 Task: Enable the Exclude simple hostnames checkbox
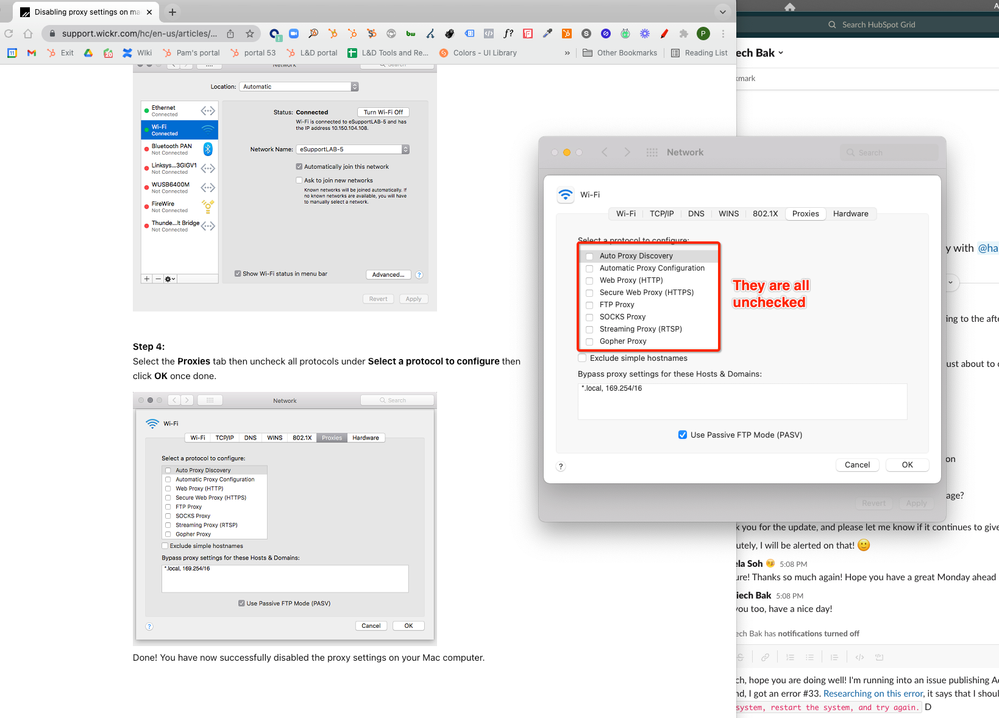(x=580, y=357)
